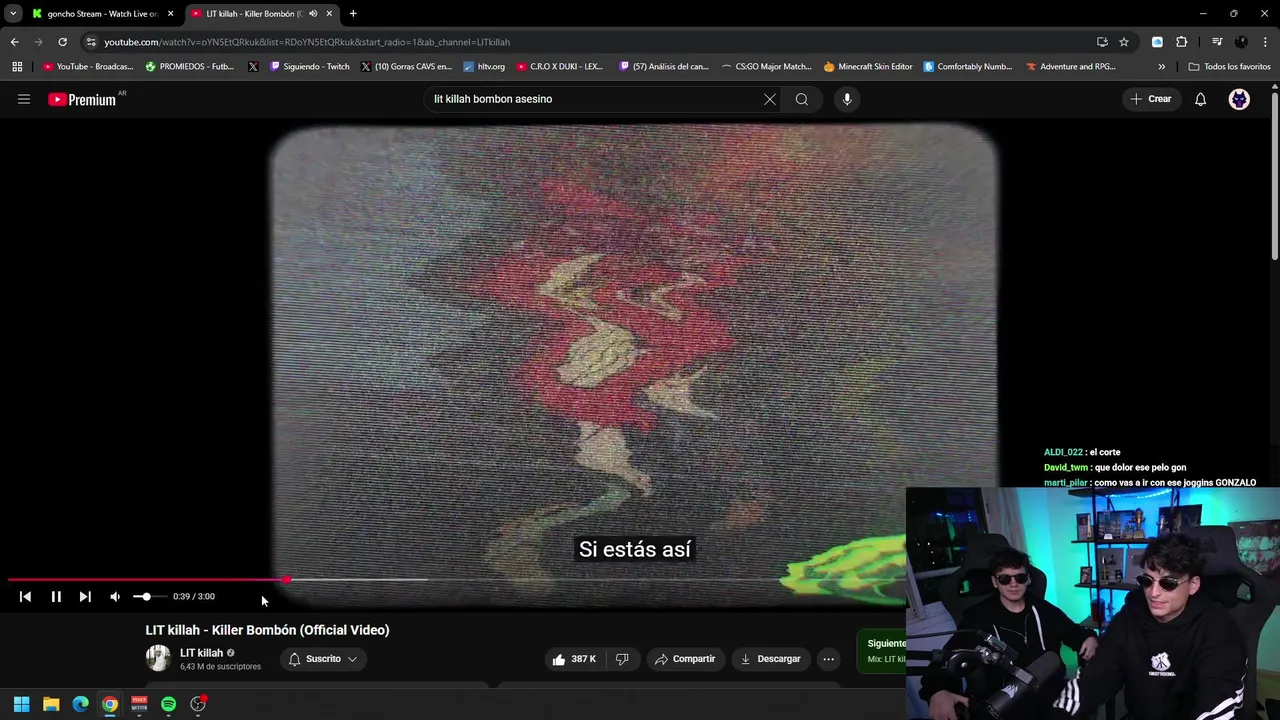This screenshot has width=1280, height=720.
Task: Open the Chrome extensions puzzle icon
Action: pyautogui.click(x=1182, y=42)
